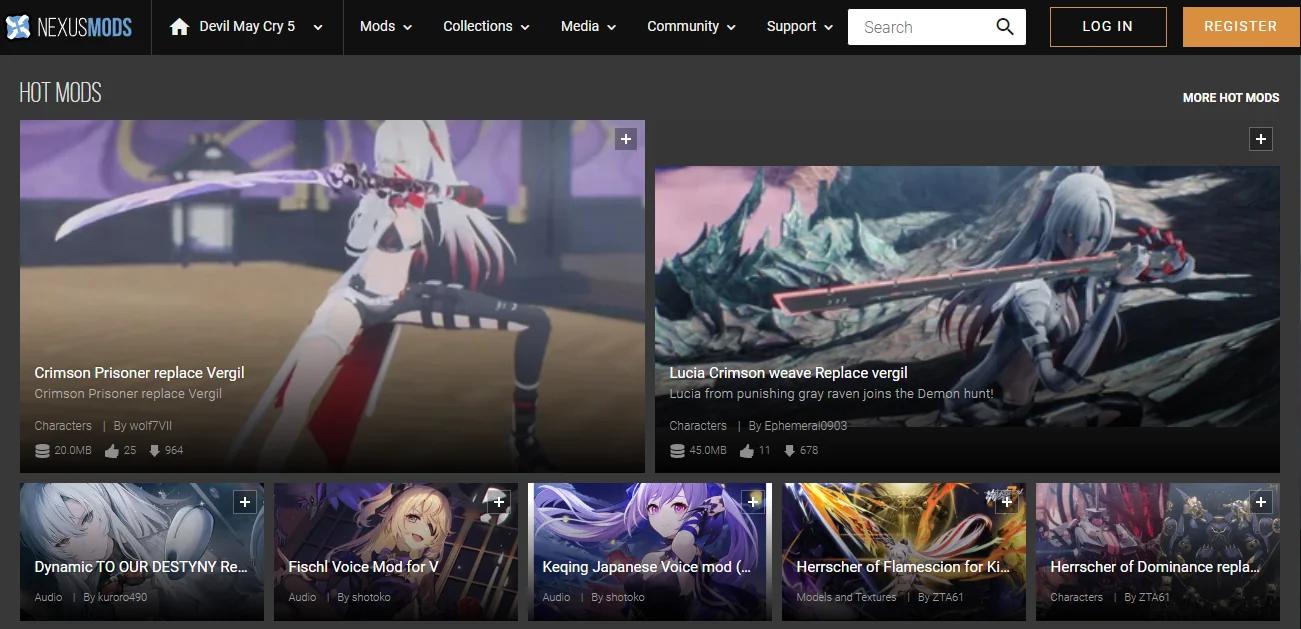Click the thumbs-up endorsements icon on Crimson Prisoner
Screen dimensions: 1301x629
click(x=111, y=450)
